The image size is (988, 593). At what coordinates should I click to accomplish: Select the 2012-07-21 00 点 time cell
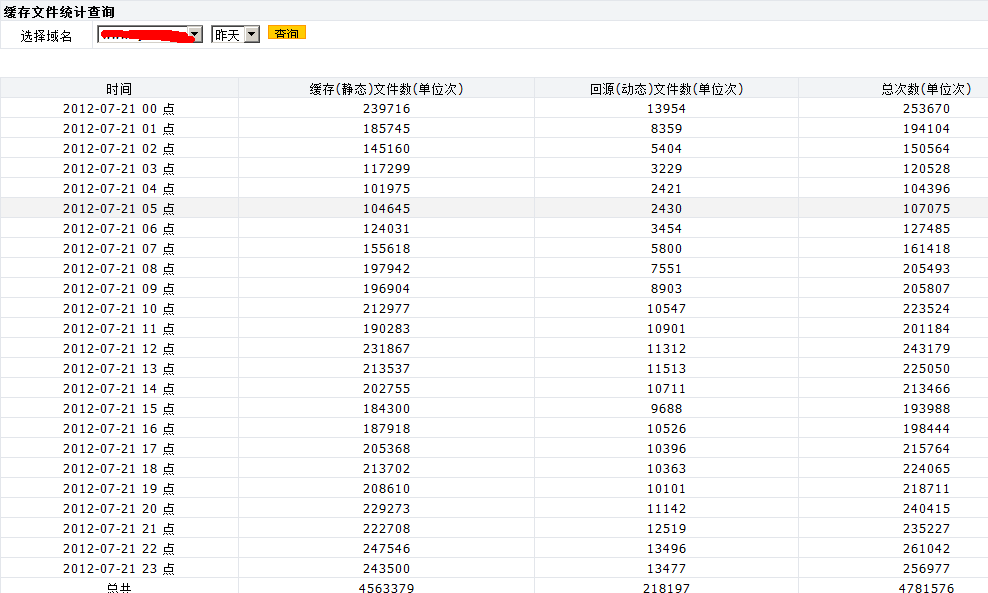[x=119, y=109]
